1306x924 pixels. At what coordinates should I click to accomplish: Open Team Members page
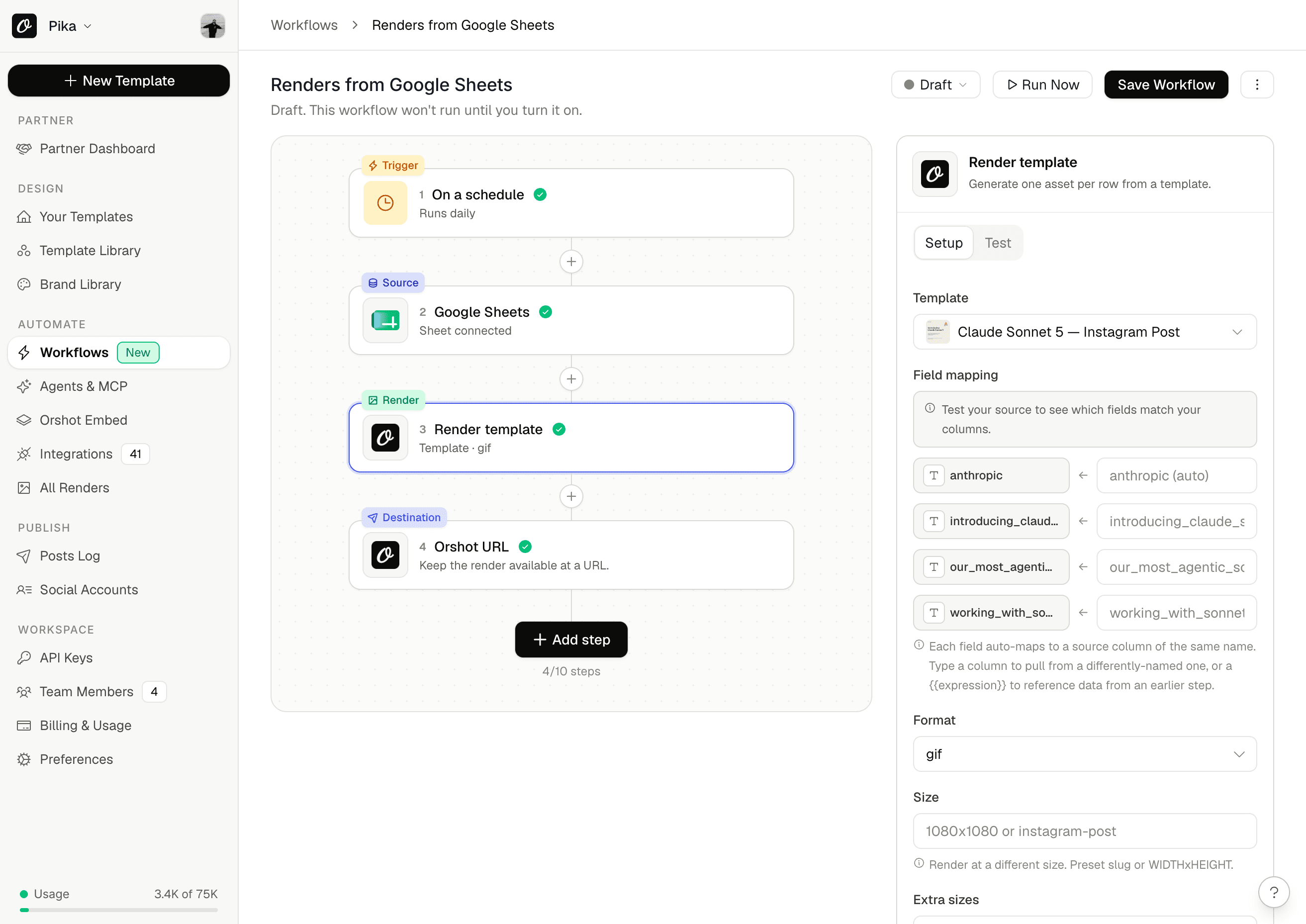[x=118, y=692]
